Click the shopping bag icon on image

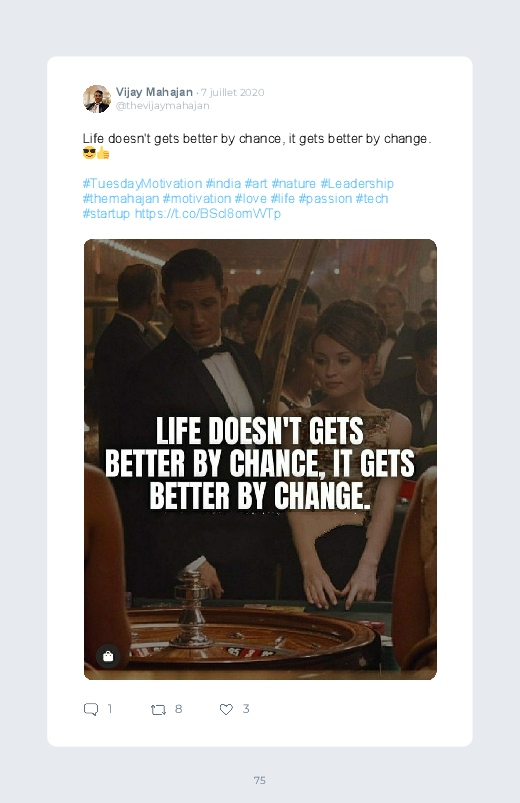[108, 656]
